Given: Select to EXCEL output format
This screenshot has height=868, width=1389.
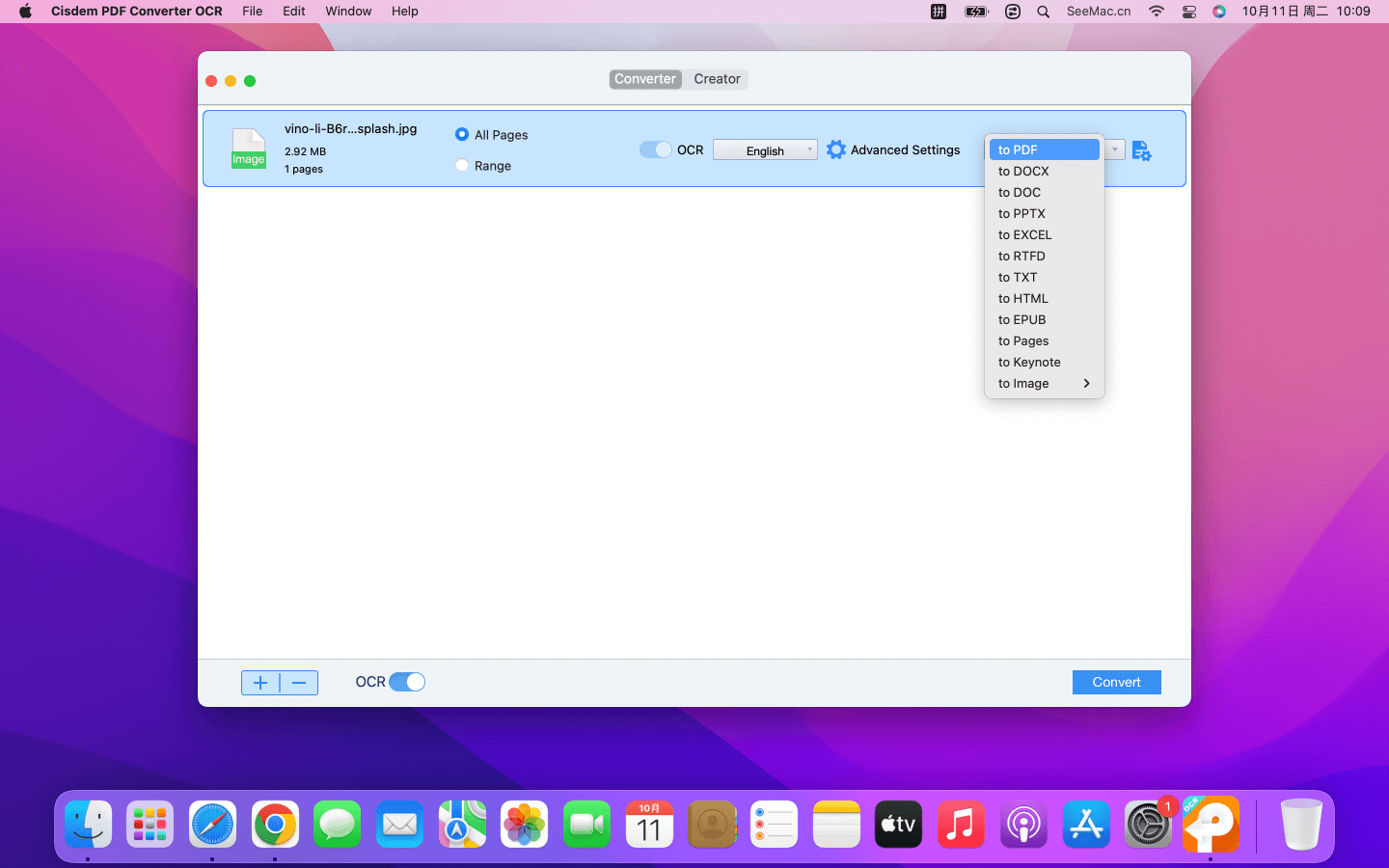Looking at the screenshot, I should (x=1045, y=235).
